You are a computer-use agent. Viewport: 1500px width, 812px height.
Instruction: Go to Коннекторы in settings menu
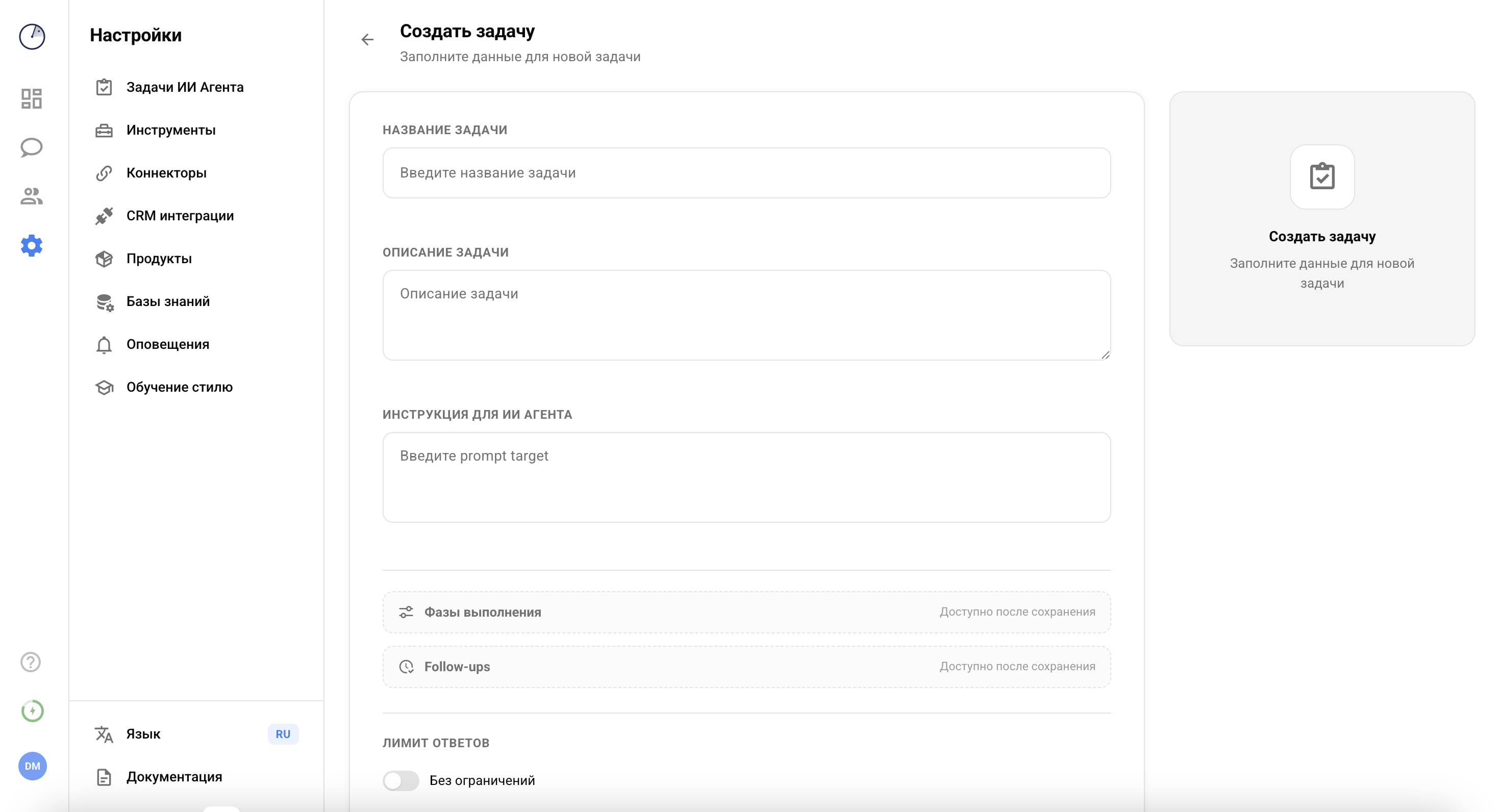coord(166,173)
